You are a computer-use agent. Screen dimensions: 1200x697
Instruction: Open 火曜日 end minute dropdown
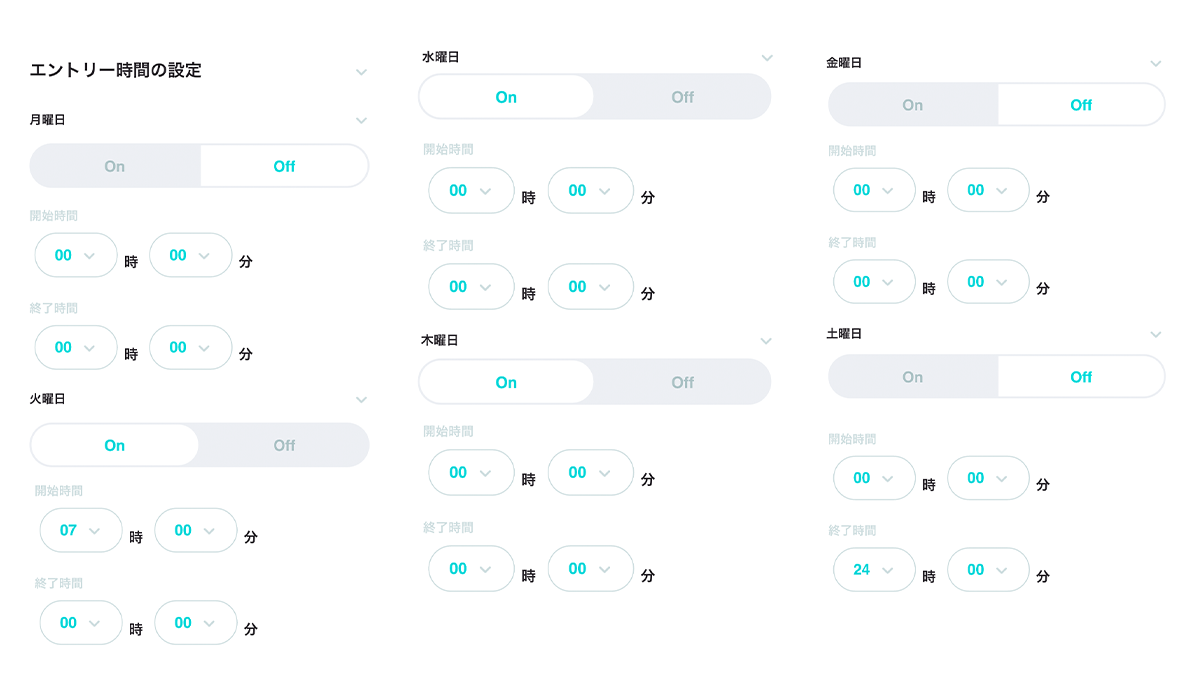click(x=196, y=623)
